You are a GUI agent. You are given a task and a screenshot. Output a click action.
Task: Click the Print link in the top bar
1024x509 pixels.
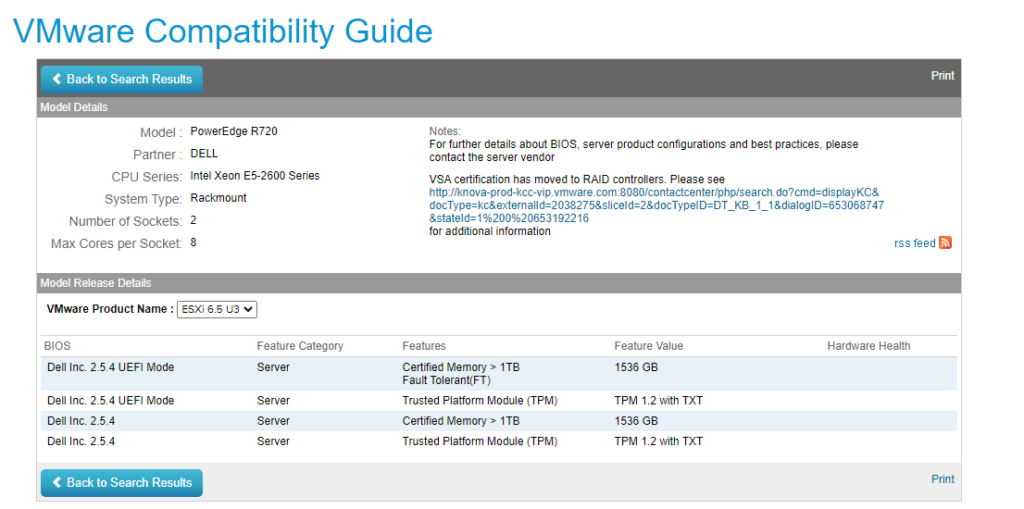(942, 76)
